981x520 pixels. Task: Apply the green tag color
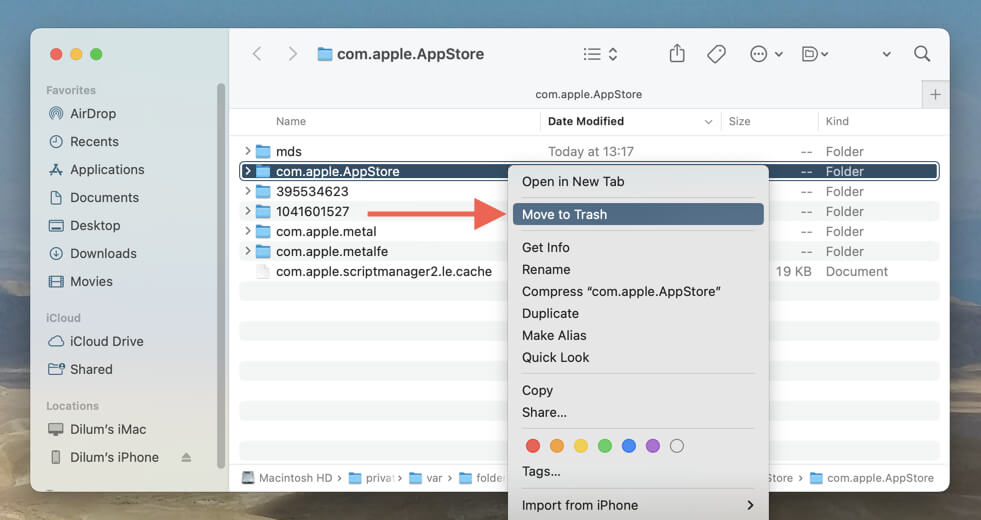click(x=604, y=446)
